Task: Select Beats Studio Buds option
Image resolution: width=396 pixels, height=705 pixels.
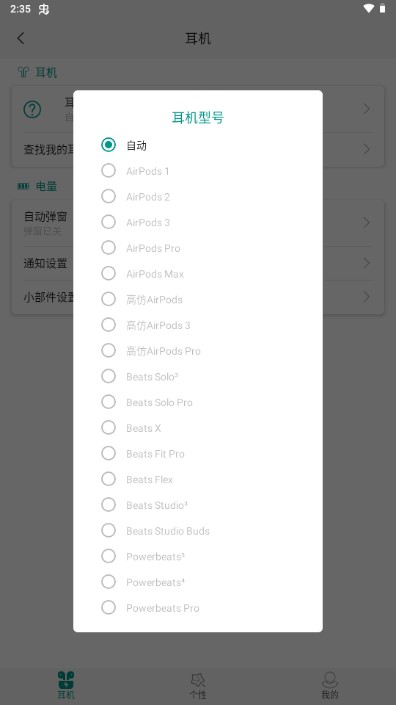Action: pyautogui.click(x=108, y=531)
